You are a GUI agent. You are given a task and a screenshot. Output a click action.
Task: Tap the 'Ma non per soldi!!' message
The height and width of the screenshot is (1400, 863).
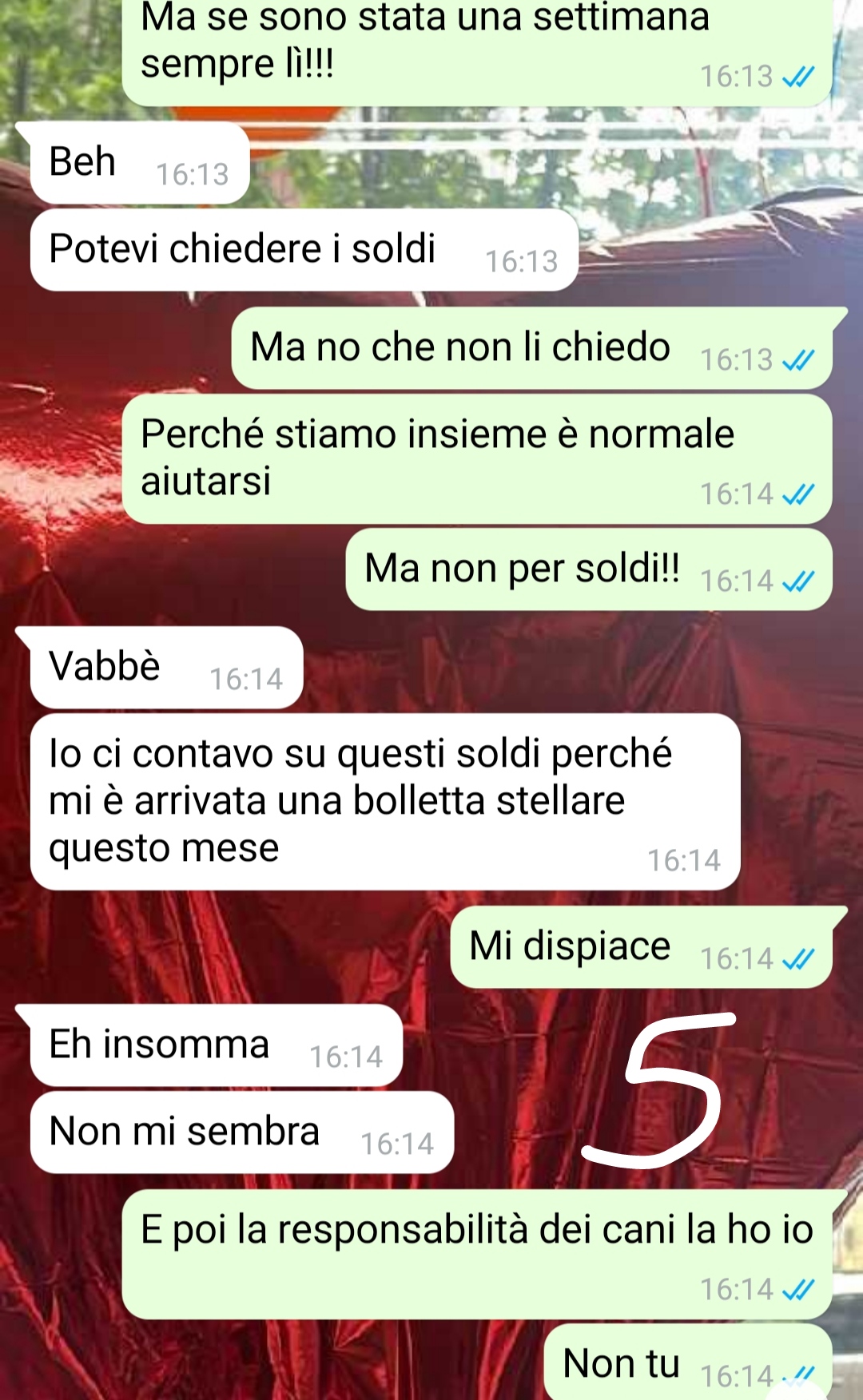point(589,569)
